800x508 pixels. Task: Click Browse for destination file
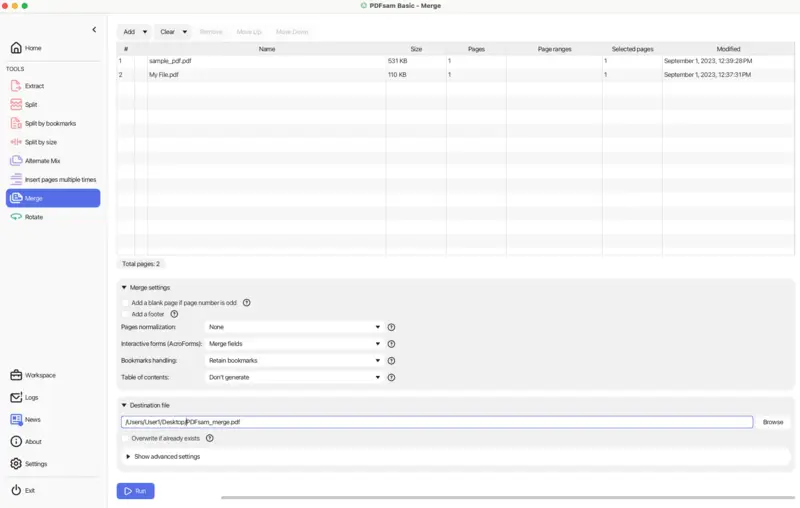click(x=773, y=422)
